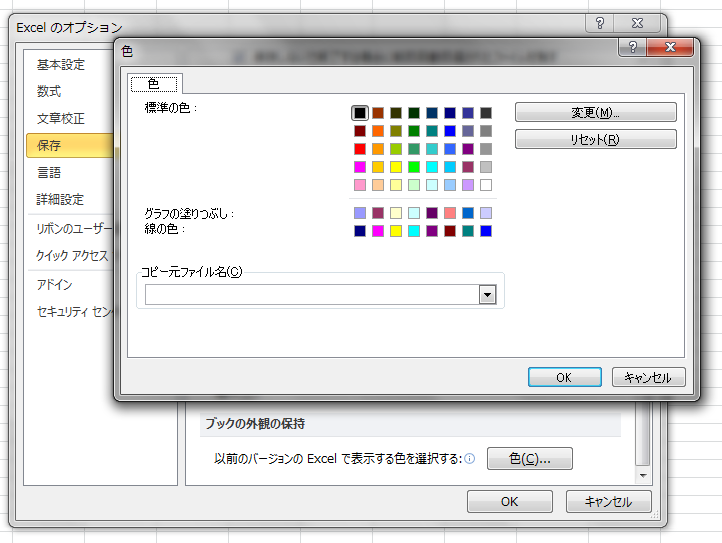Choose the lavender swatch in last standard row
722x543 pixels.
(x=468, y=185)
